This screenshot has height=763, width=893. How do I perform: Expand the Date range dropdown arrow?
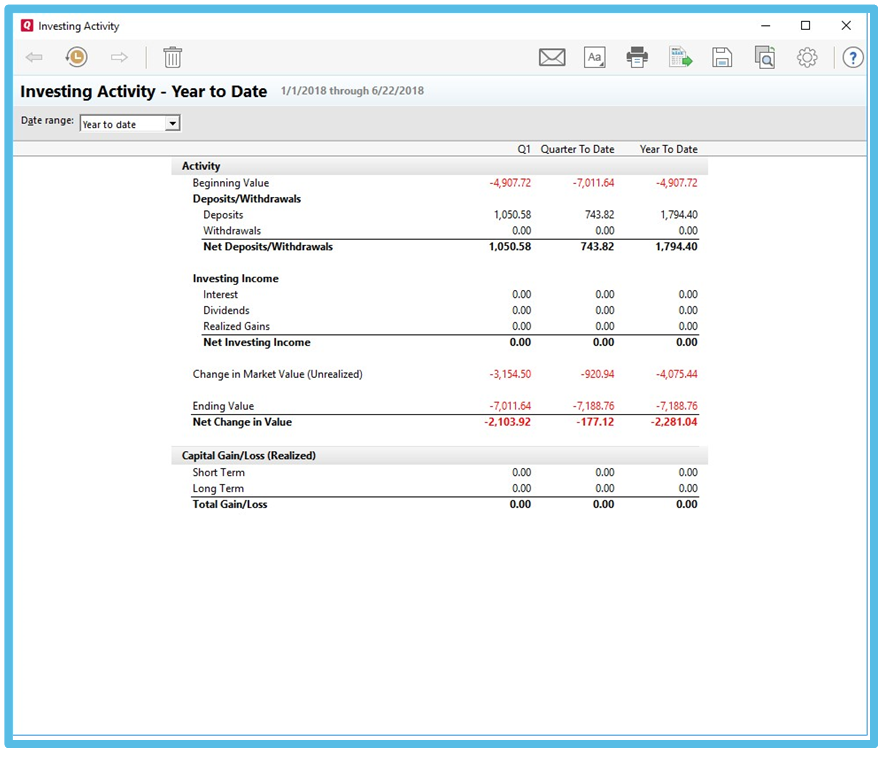(172, 124)
